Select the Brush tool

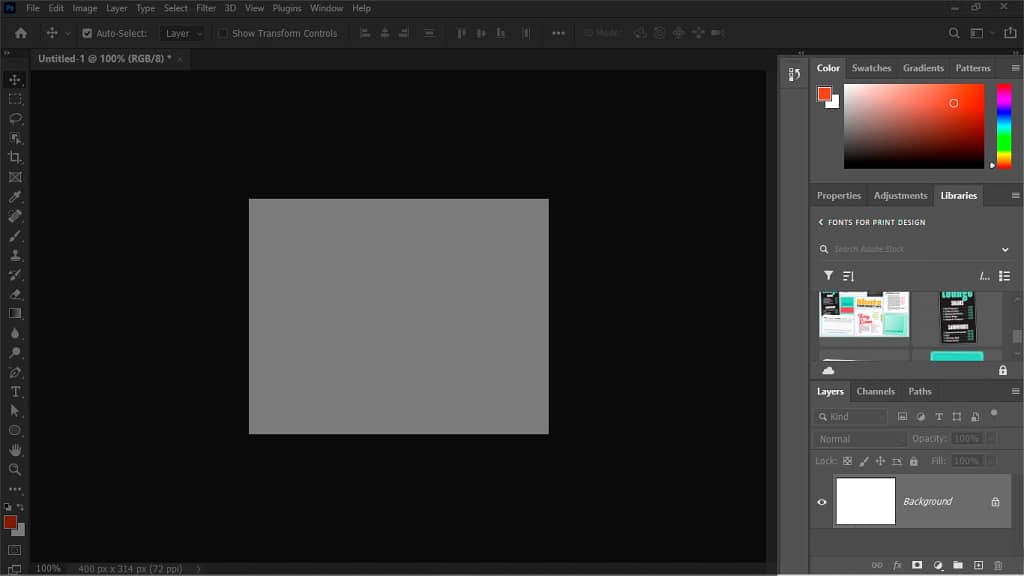[x=14, y=236]
